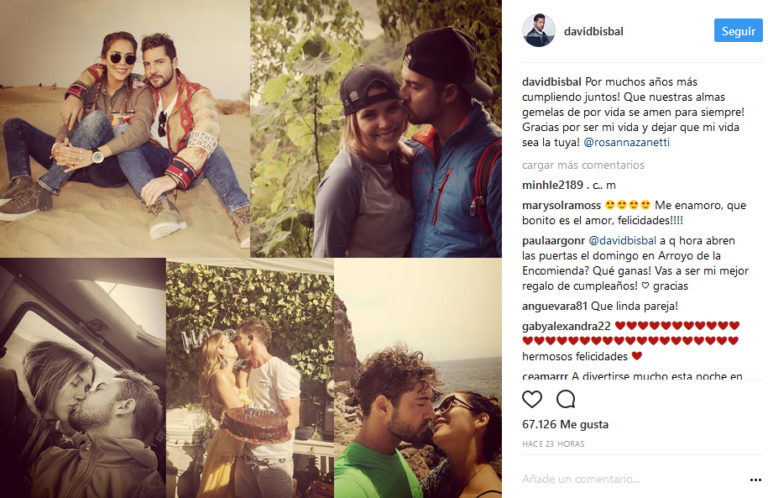Click the Seguir follow button

coord(738,30)
